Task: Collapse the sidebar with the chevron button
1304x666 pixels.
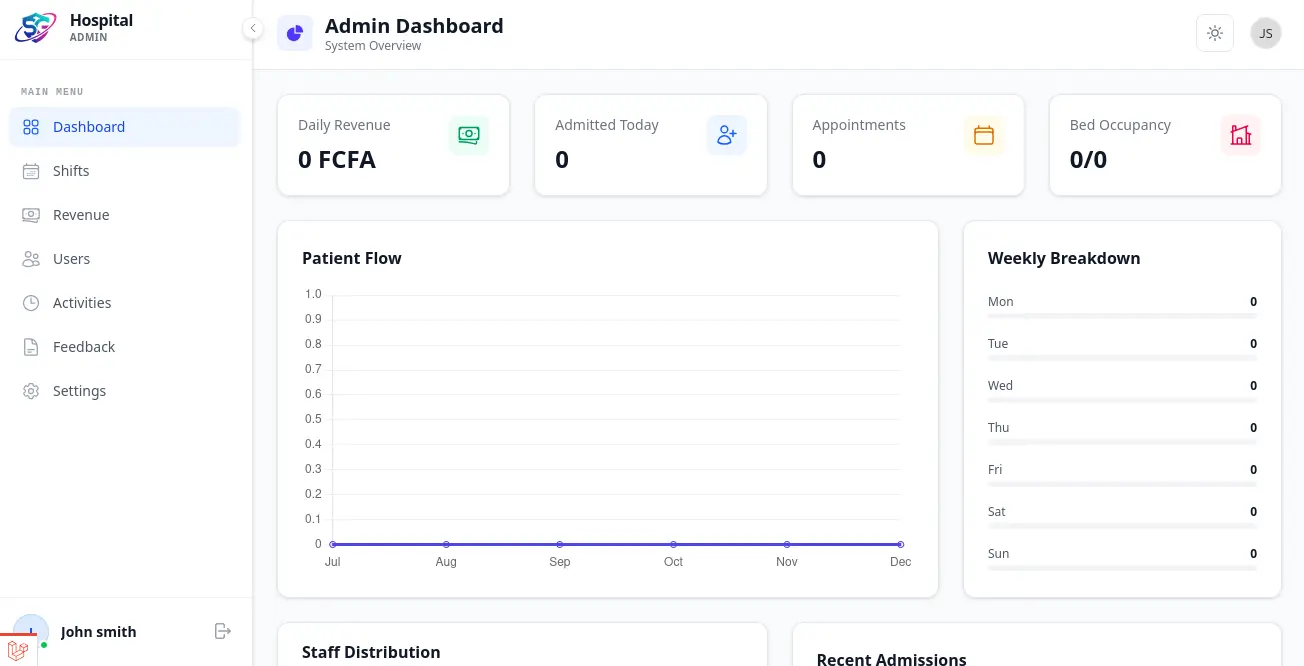Action: click(253, 29)
